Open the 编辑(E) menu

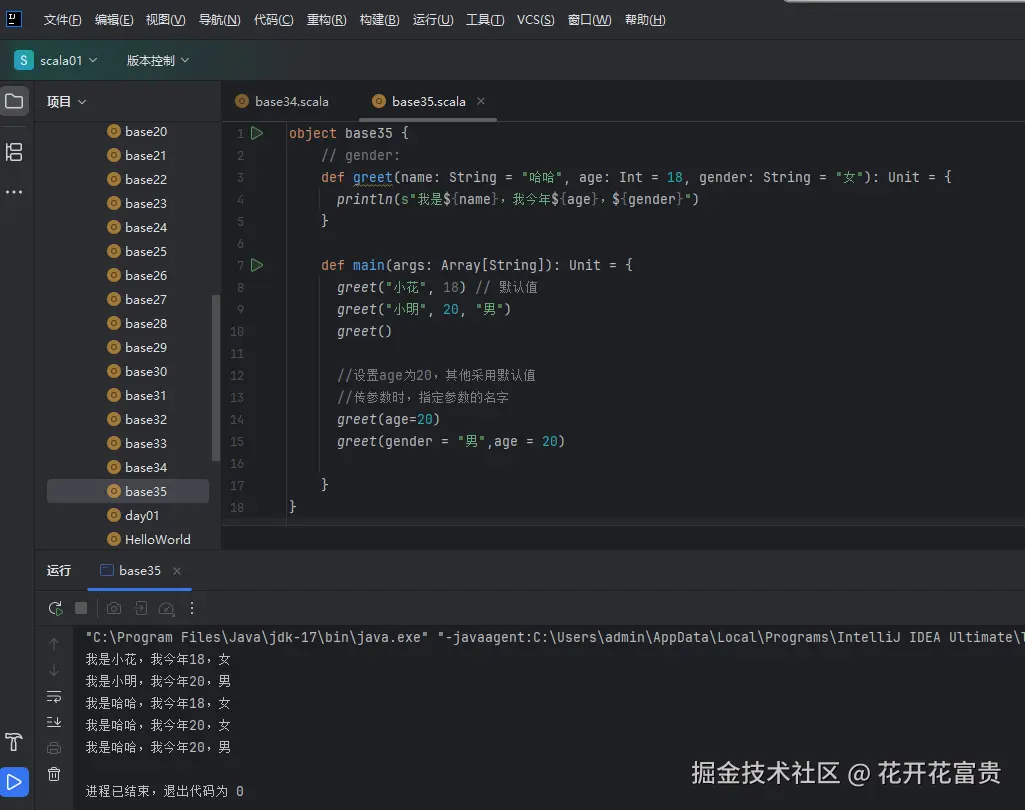[114, 20]
